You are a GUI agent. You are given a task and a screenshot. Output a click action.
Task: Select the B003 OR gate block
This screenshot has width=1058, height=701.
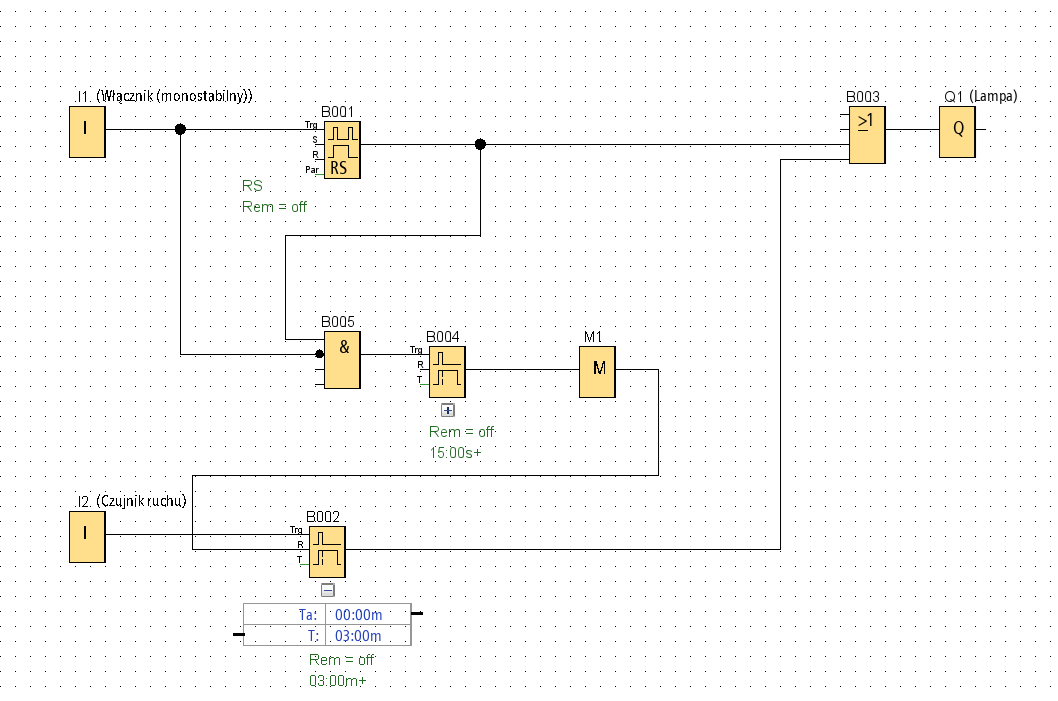(867, 135)
